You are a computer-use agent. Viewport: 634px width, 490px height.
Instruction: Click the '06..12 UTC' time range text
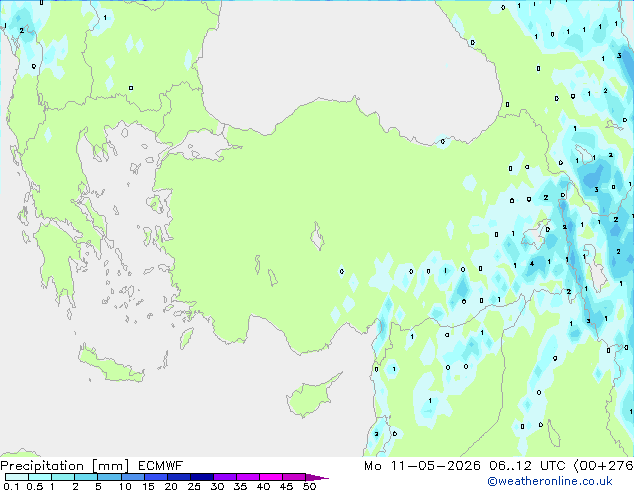click(x=527, y=466)
